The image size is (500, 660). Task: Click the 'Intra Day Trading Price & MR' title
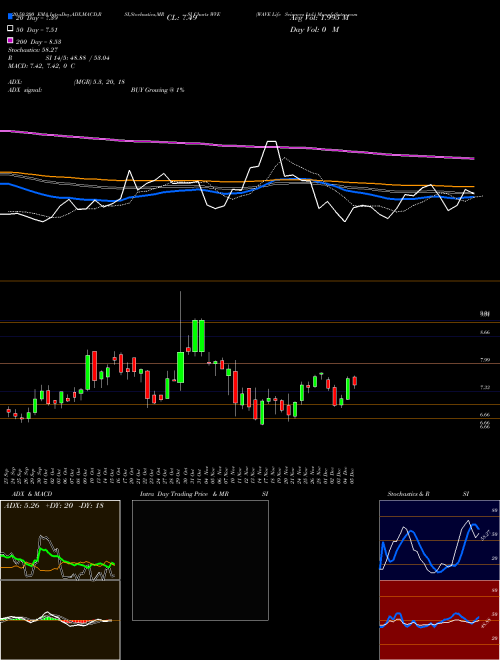[x=184, y=494]
